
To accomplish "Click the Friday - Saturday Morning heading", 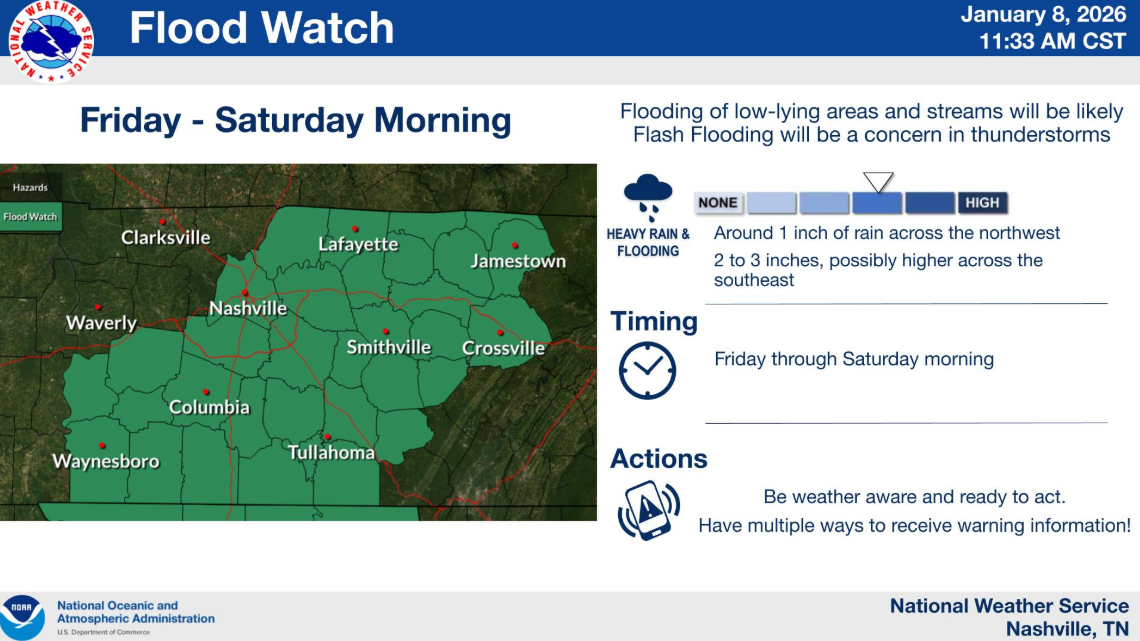I will [295, 121].
